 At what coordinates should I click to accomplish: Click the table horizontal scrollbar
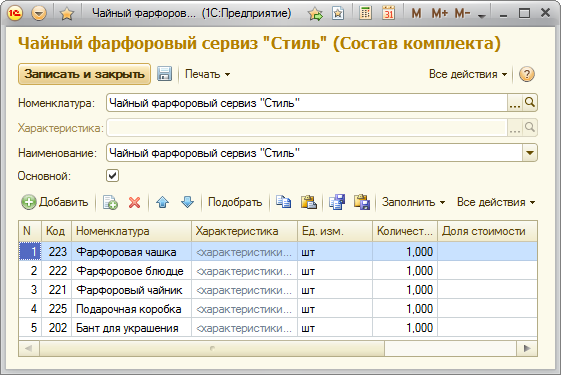tap(278, 348)
